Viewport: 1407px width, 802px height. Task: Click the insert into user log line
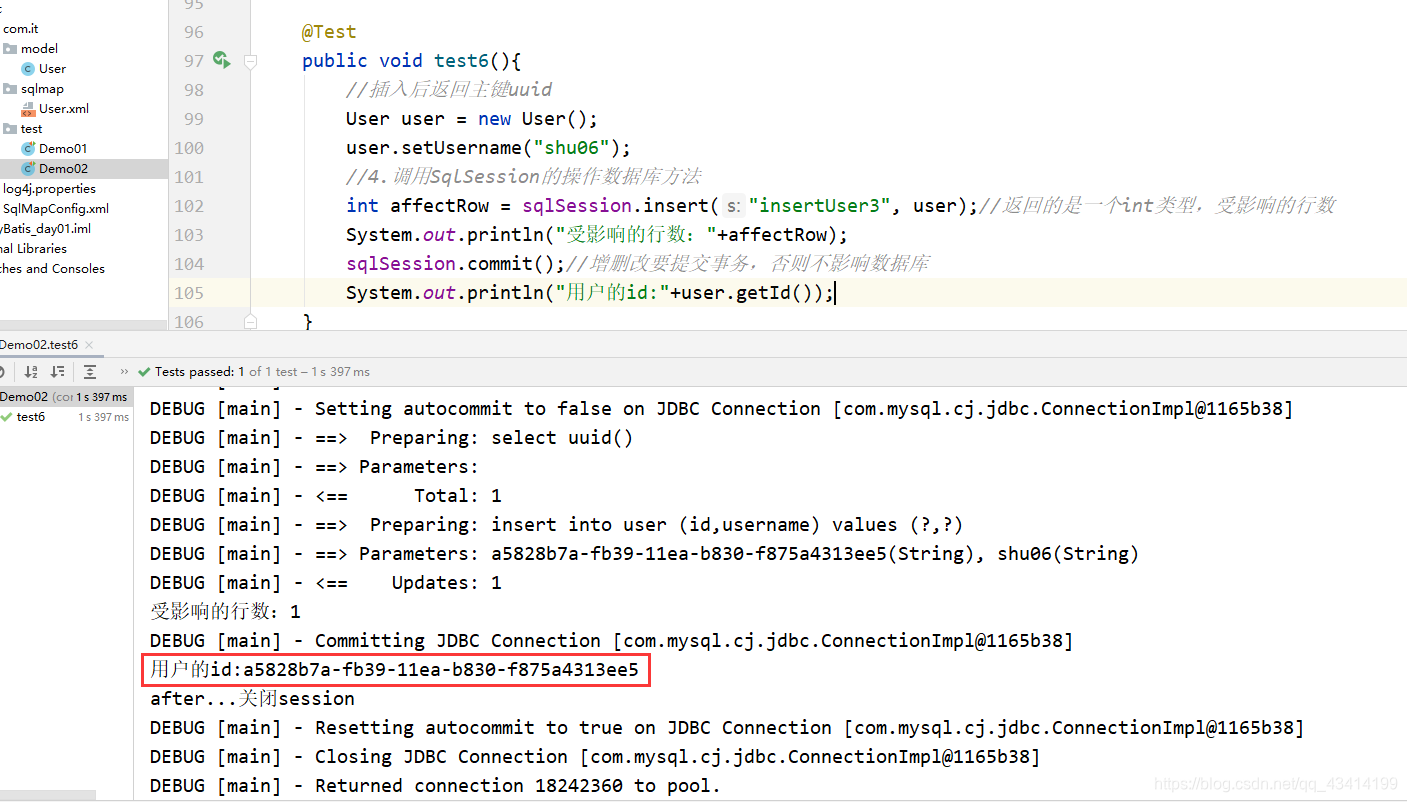556,525
